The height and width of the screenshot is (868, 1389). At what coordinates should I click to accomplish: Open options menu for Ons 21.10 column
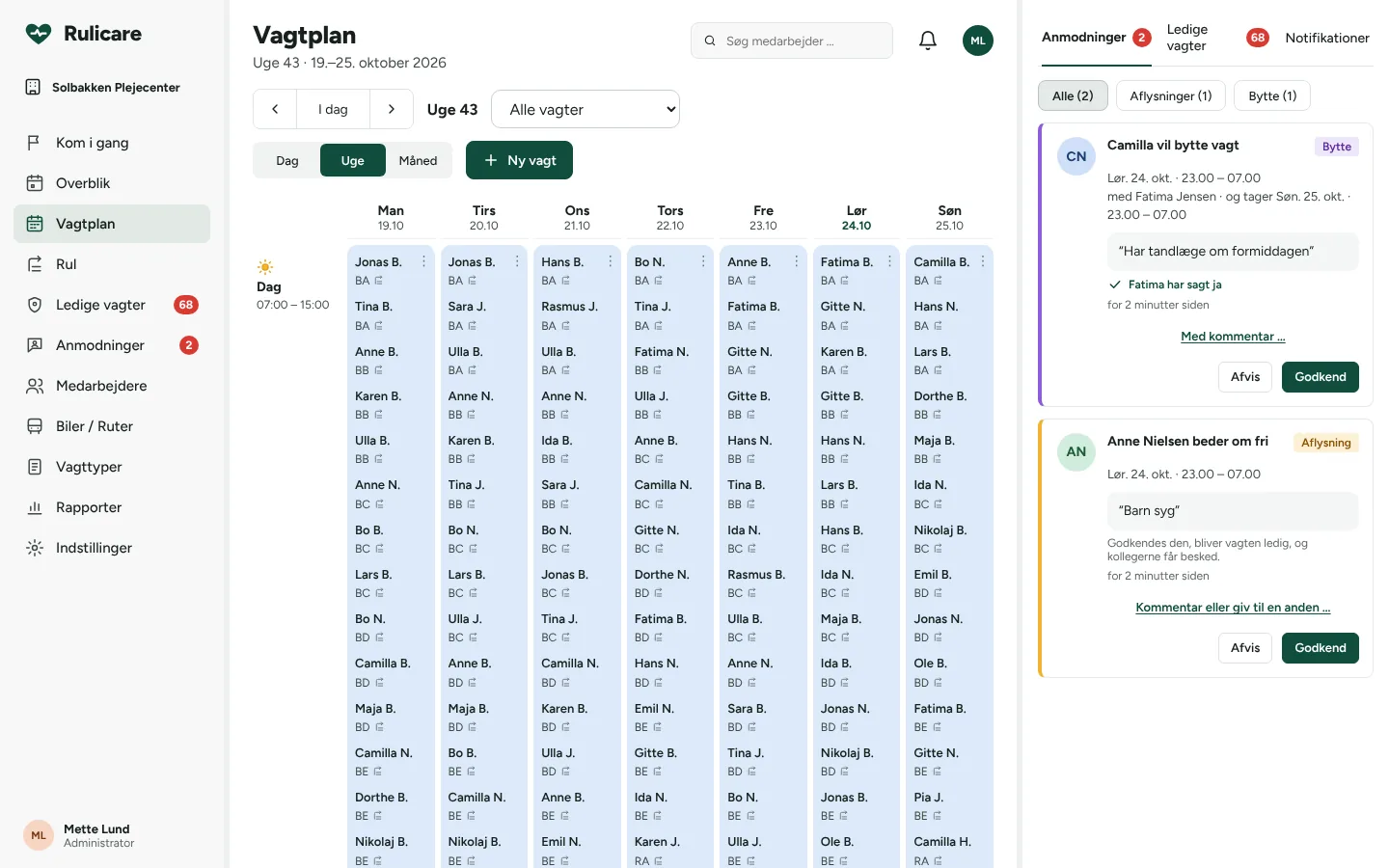(611, 261)
